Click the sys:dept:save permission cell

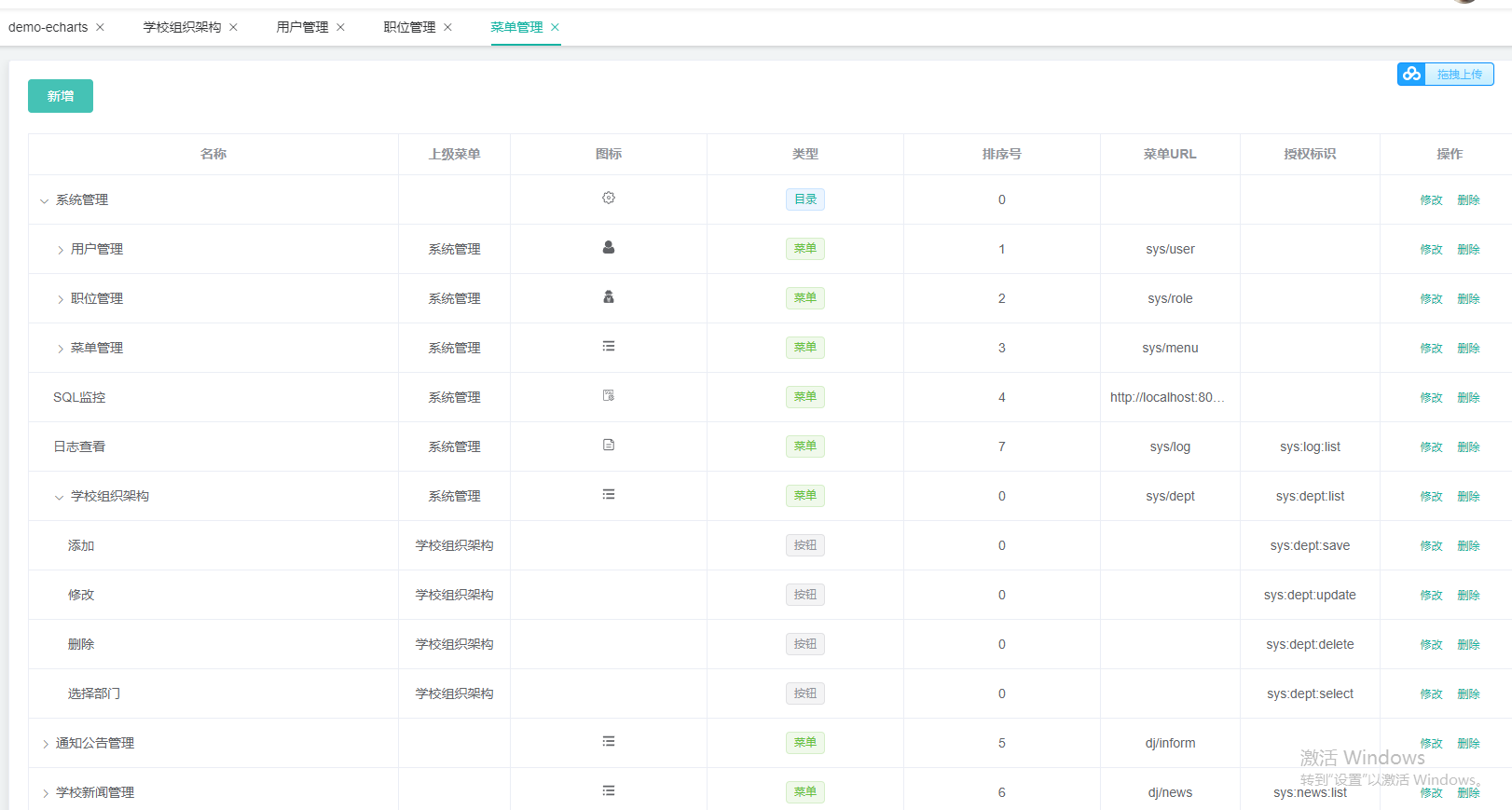pos(1310,546)
